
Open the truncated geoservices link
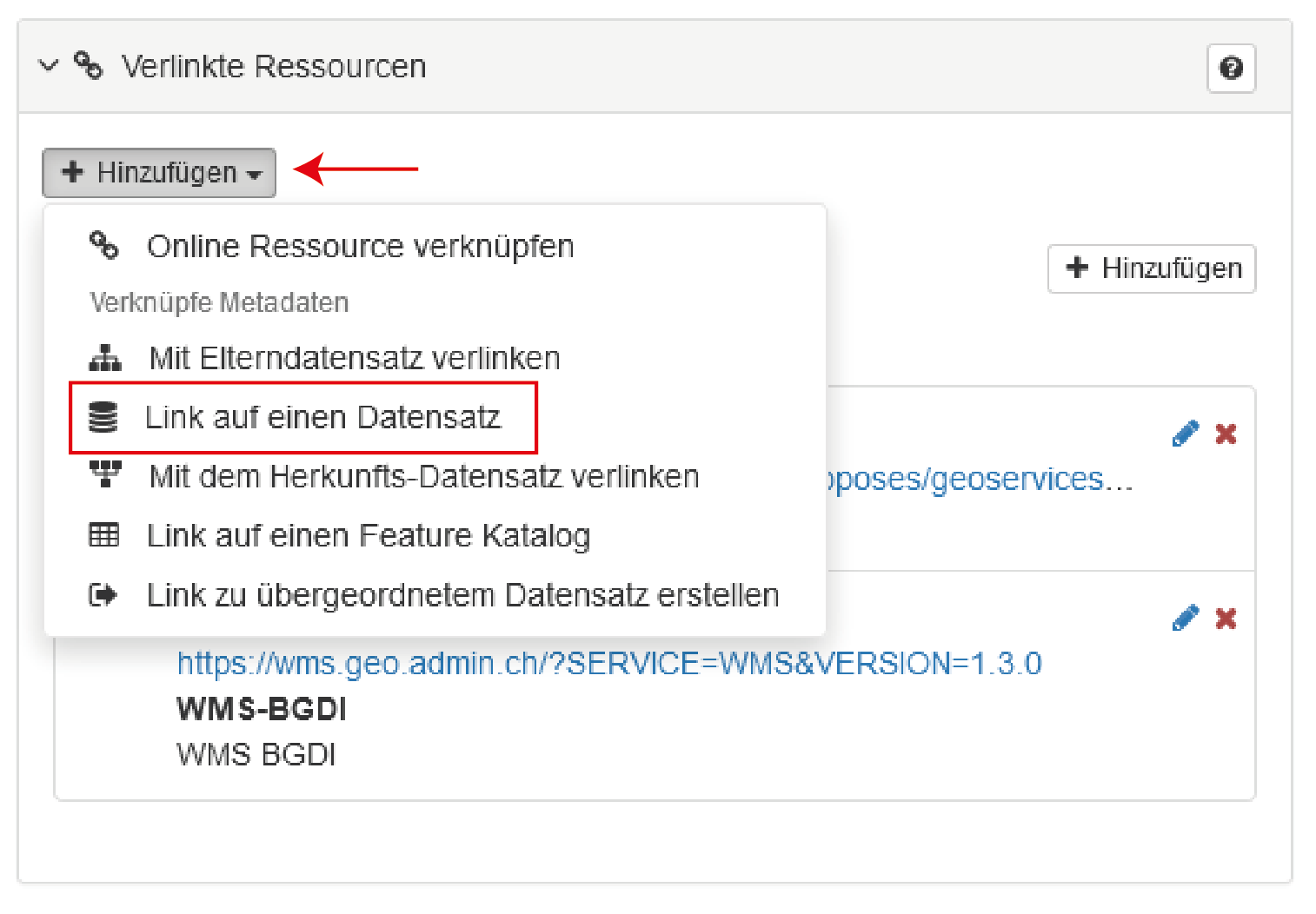pyautogui.click(x=978, y=480)
